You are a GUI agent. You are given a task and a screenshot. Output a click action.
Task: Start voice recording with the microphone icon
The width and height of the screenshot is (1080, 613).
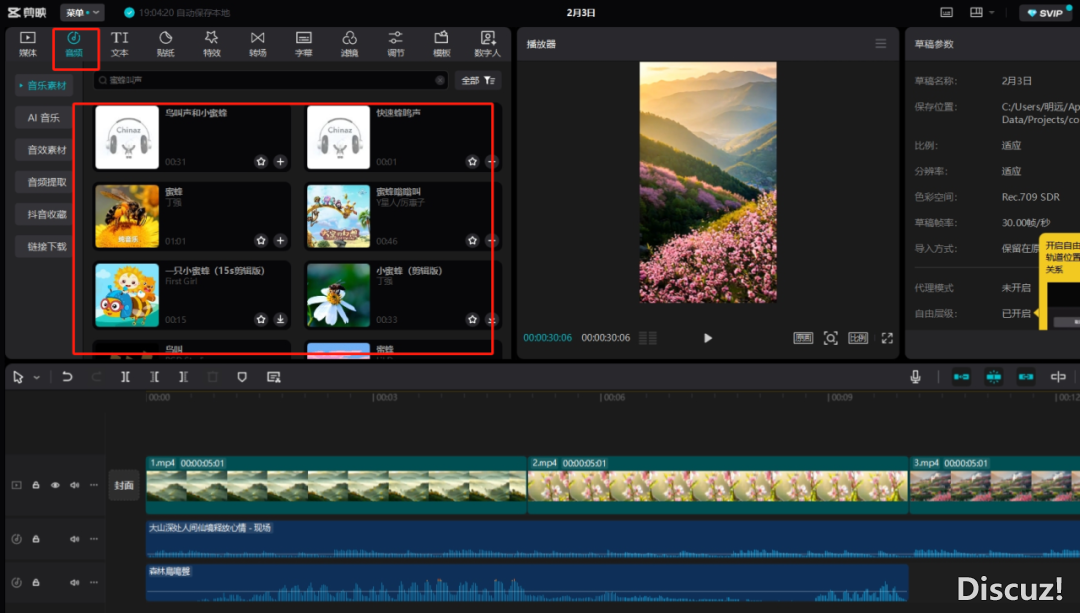915,377
